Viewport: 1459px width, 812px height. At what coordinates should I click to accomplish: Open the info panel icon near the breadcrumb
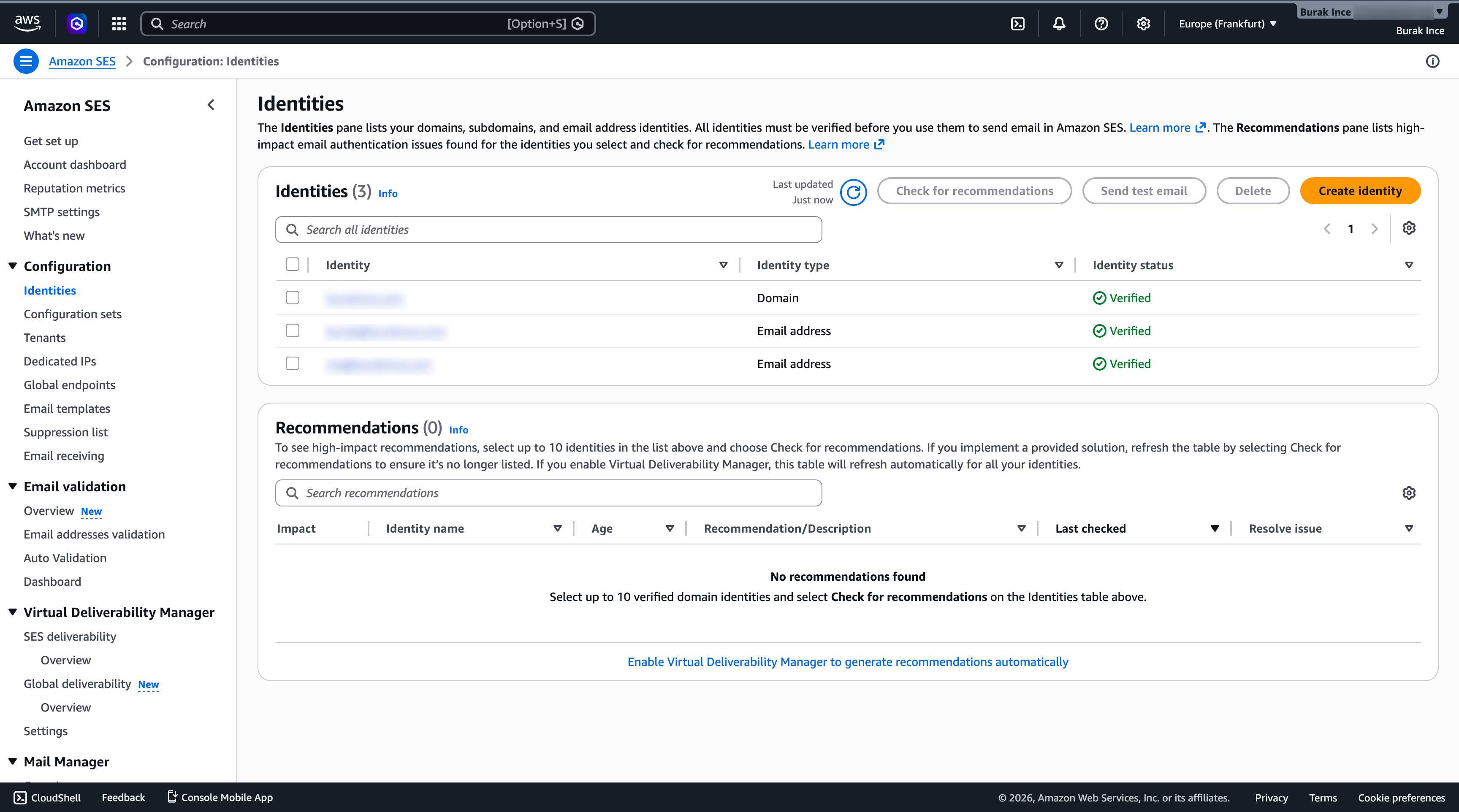point(1432,61)
